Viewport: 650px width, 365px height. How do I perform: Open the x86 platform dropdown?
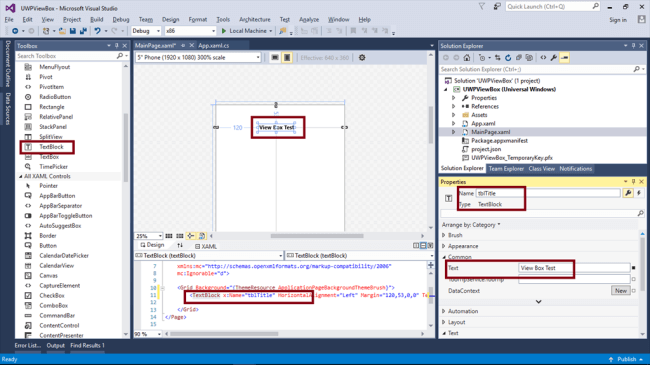pos(190,31)
